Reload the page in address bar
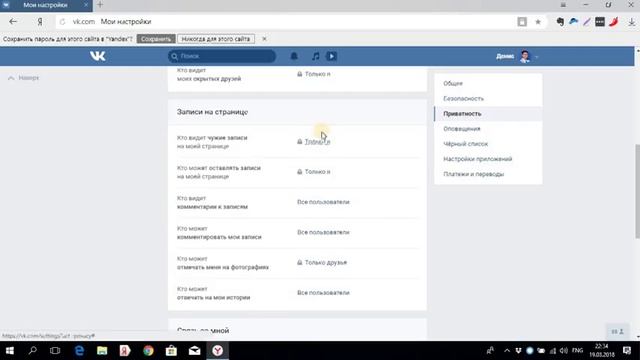The image size is (640, 360). coord(62,22)
